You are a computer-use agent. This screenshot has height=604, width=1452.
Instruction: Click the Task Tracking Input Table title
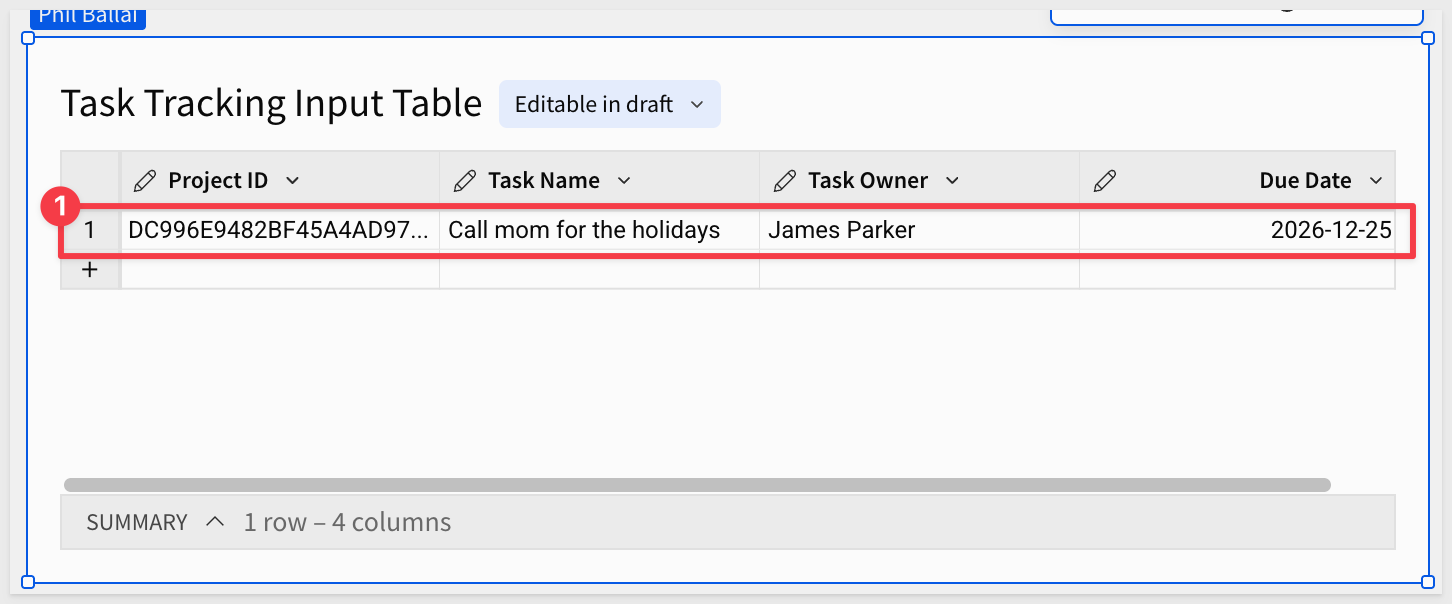(272, 104)
